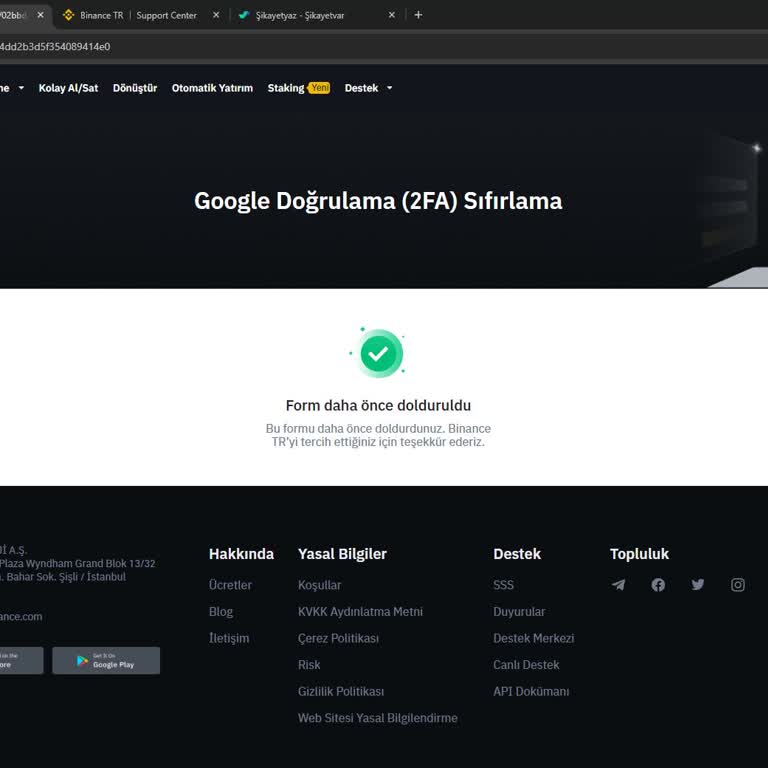The width and height of the screenshot is (768, 768).
Task: Click the 'Bahar Sok. Şişli / İstanbul' address text
Action: tap(66, 577)
